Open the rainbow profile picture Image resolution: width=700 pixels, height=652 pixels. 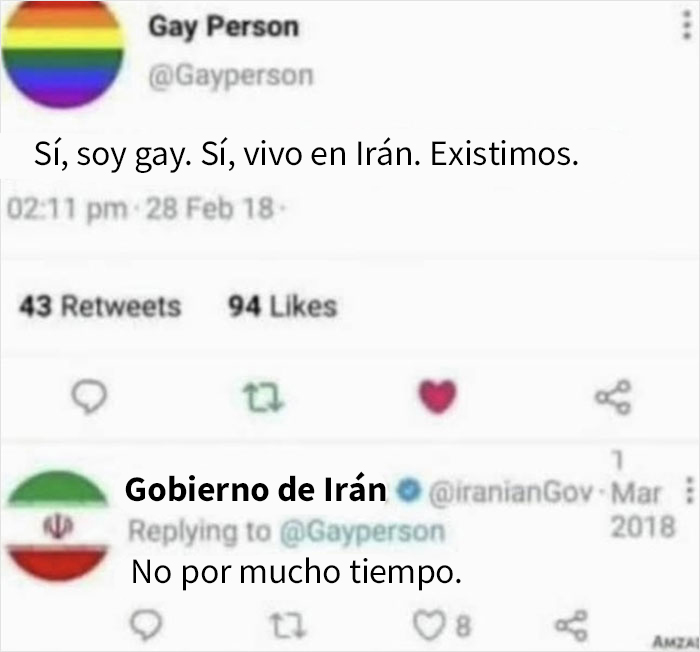tap(62, 54)
